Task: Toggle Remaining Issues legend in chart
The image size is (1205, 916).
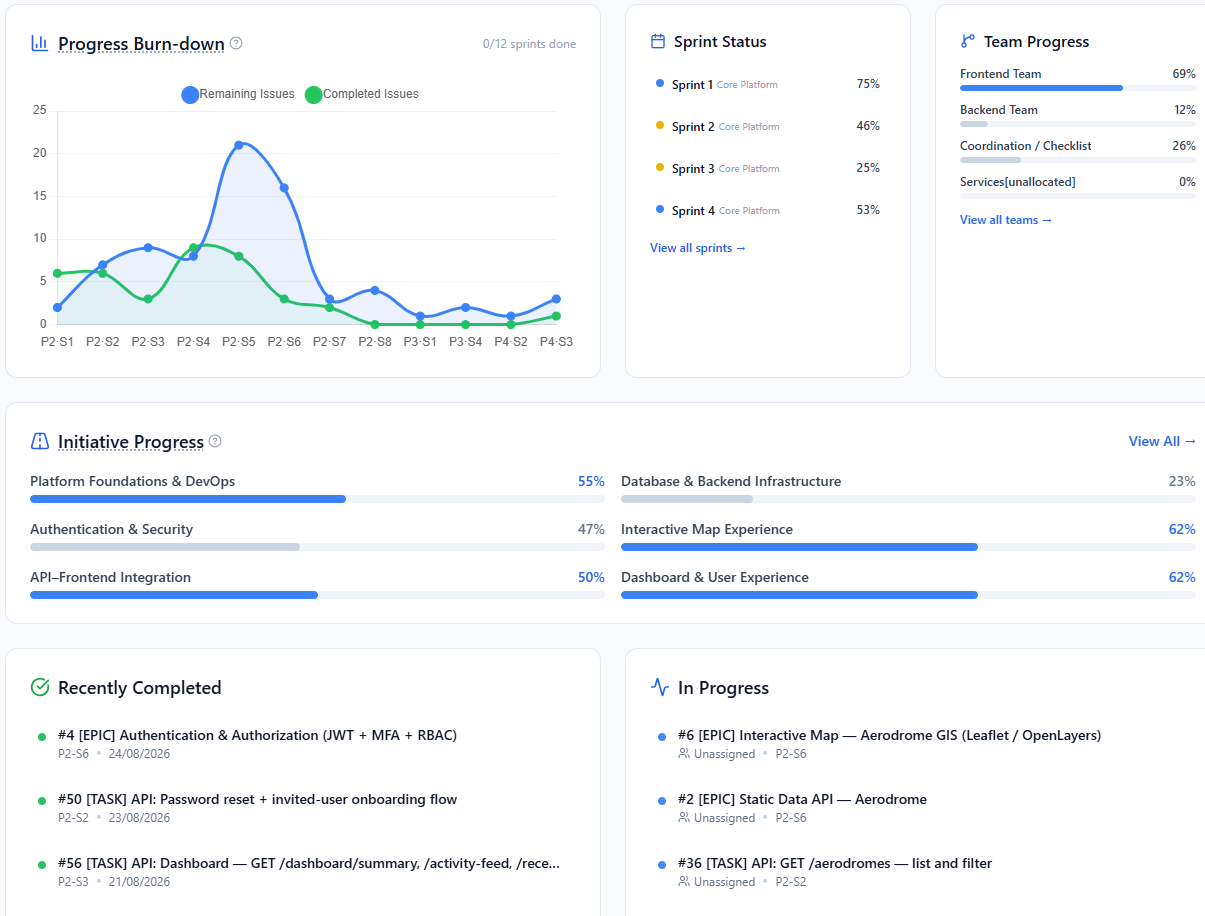Action: pyautogui.click(x=238, y=94)
